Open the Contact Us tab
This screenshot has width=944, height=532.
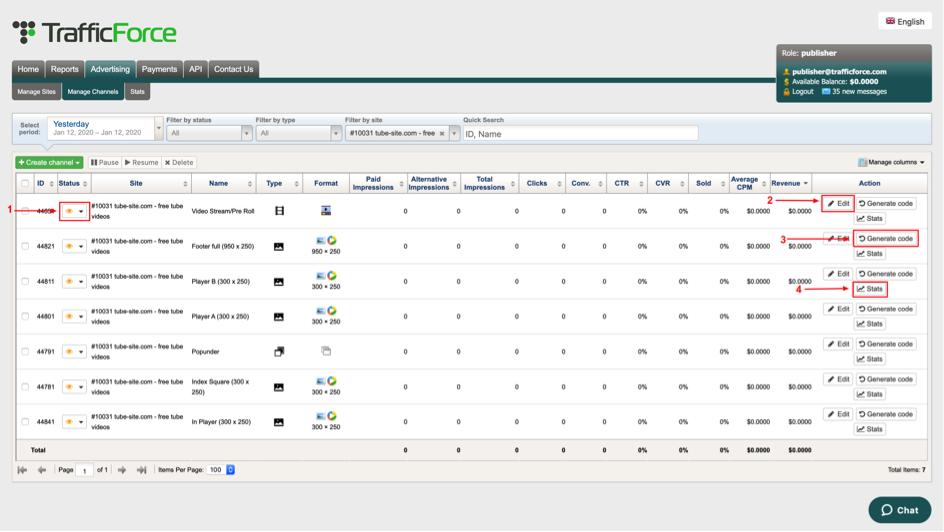234,69
